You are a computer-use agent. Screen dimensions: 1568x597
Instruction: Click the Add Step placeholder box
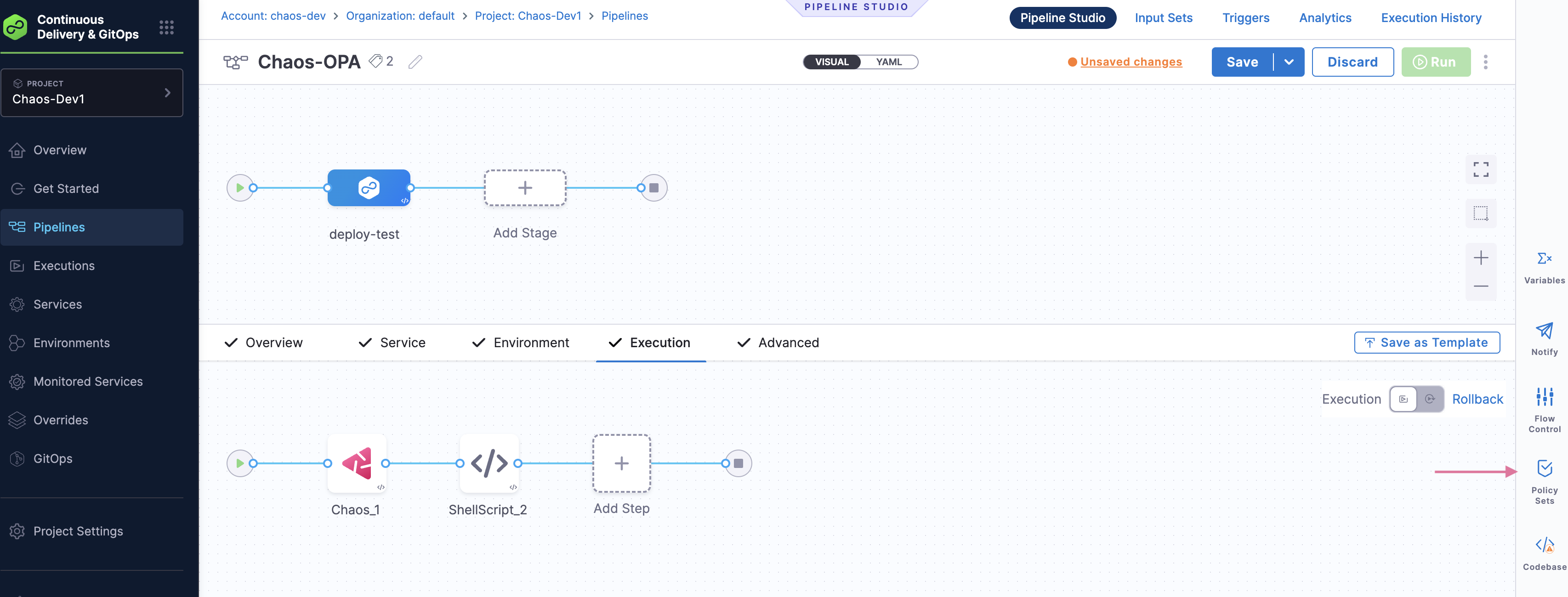621,464
